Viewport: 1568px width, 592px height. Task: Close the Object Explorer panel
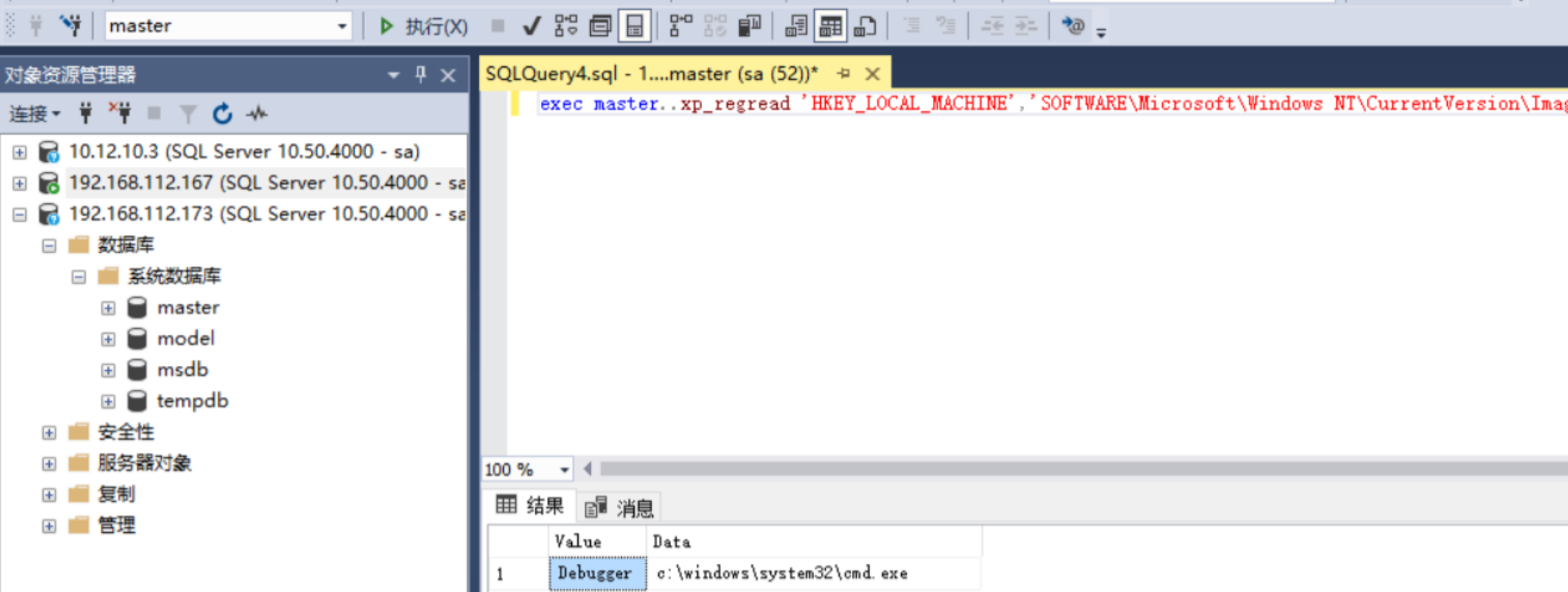click(448, 75)
